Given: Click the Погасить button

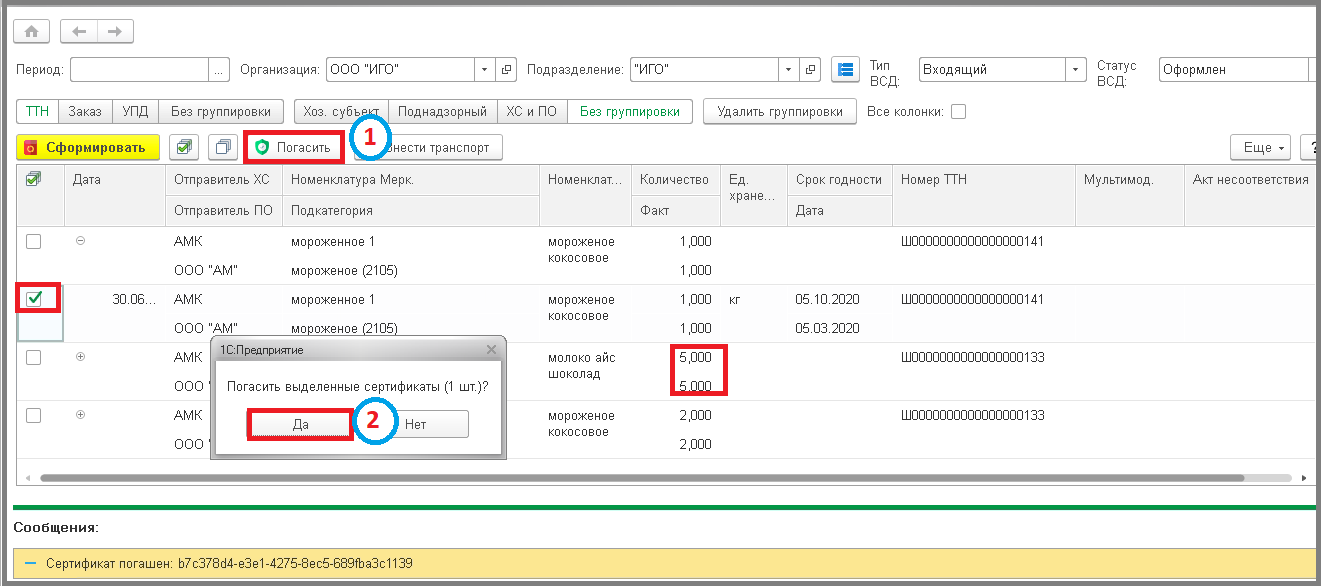Looking at the screenshot, I should click(x=293, y=147).
